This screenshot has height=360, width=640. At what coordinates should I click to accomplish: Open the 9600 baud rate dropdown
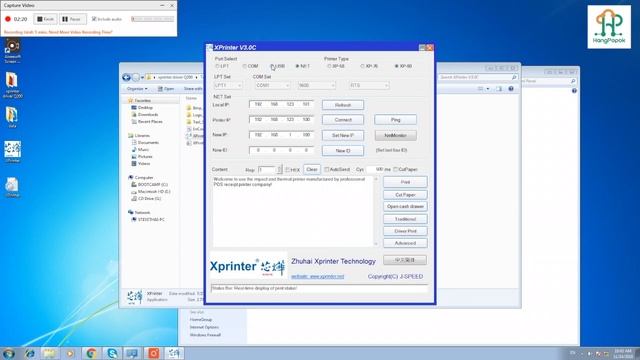316,85
